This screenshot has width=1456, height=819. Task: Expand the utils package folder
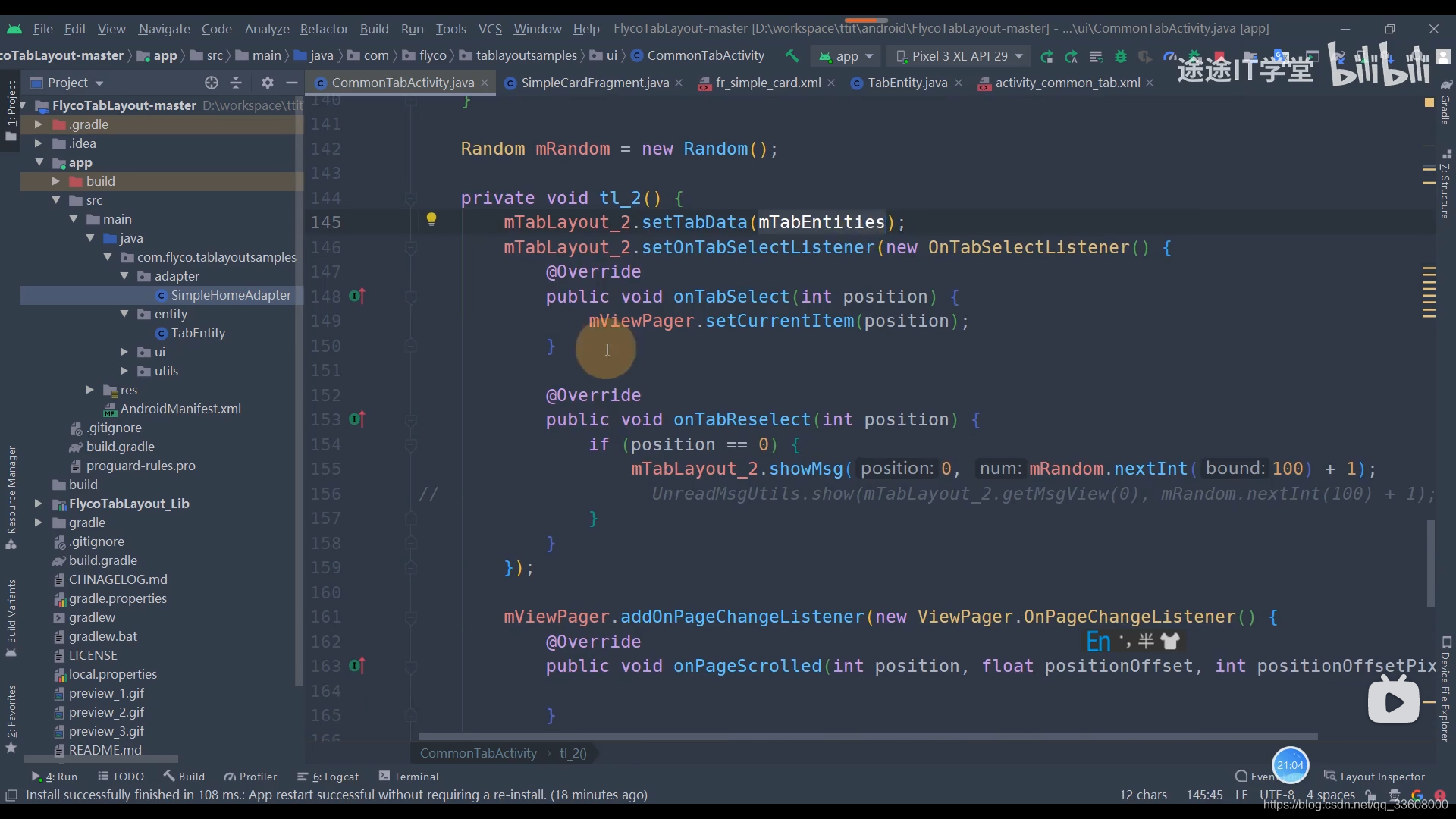124,371
